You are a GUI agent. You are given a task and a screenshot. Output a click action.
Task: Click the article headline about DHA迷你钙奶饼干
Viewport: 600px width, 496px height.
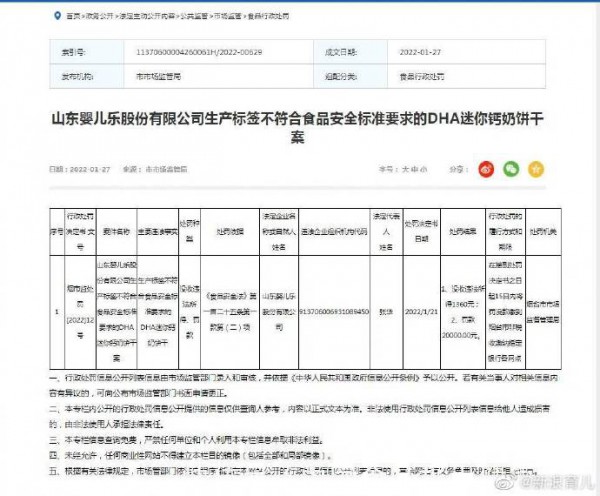[x=297, y=127]
